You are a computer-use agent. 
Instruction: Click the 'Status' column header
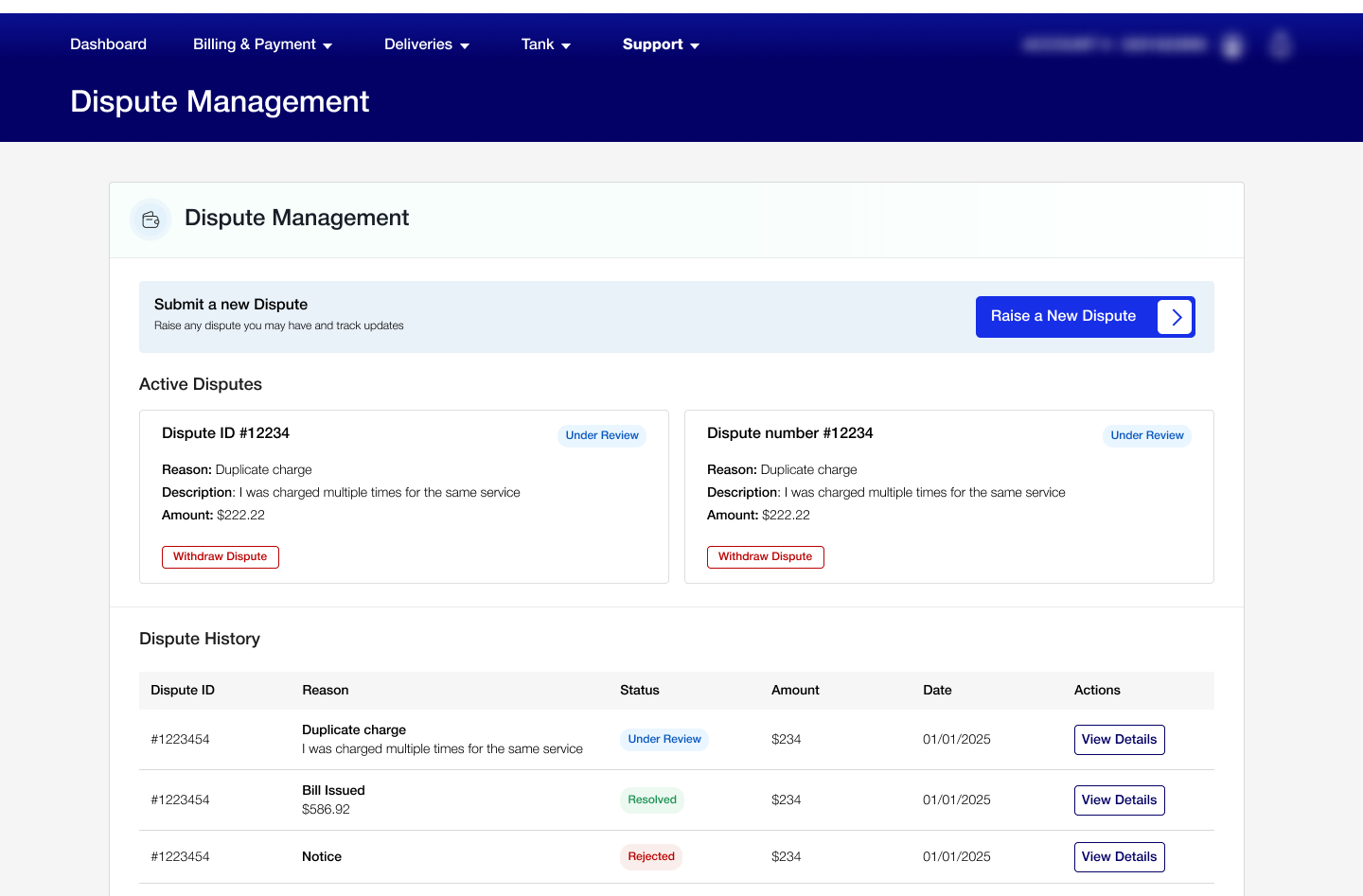click(x=640, y=691)
